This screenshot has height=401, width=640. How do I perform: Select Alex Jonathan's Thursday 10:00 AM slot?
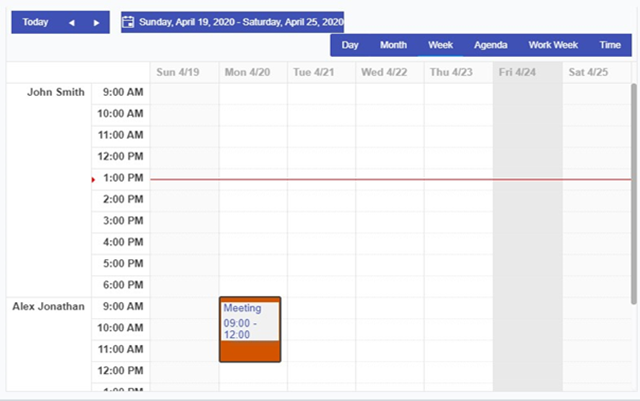pos(458,330)
